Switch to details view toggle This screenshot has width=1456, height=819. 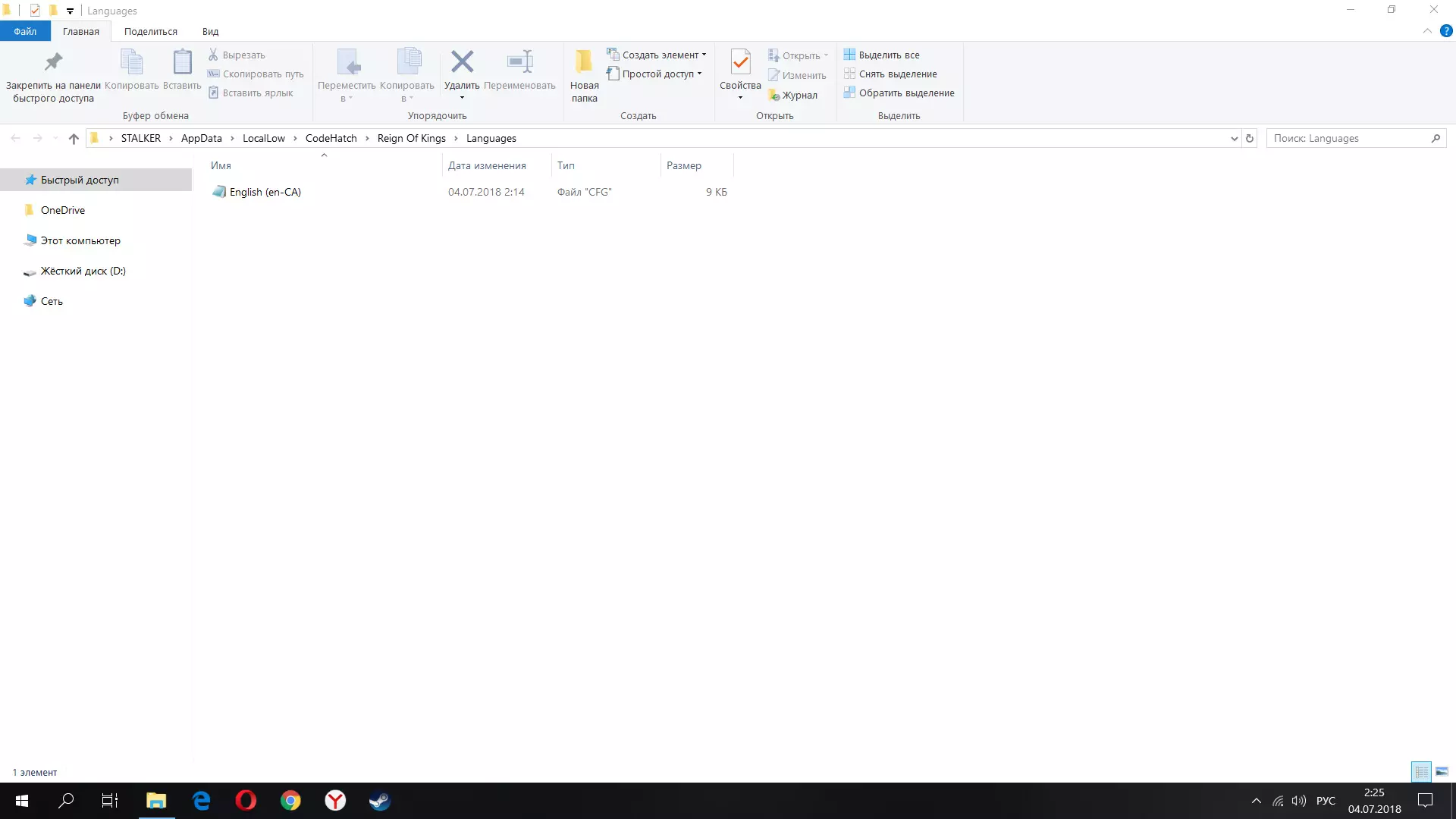point(1421,772)
